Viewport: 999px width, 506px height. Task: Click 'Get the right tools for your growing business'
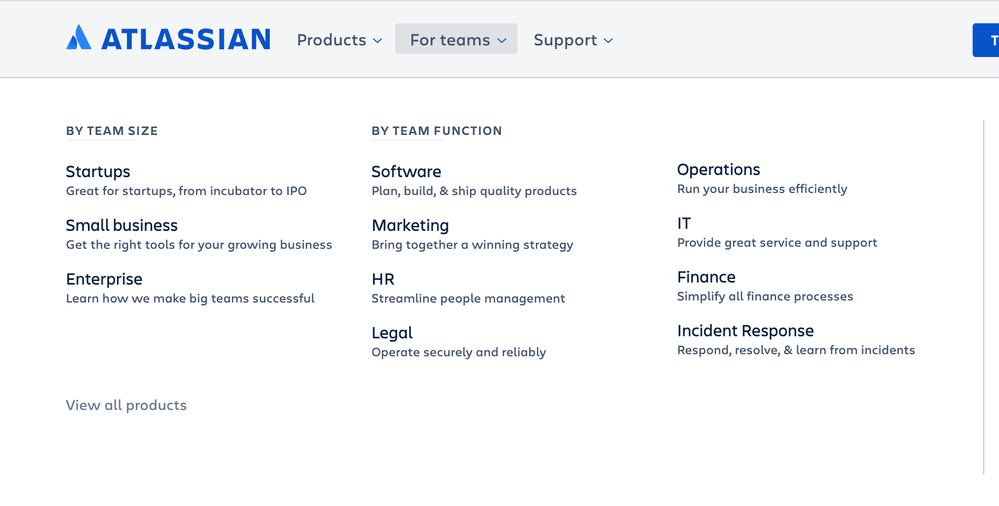[199, 245]
